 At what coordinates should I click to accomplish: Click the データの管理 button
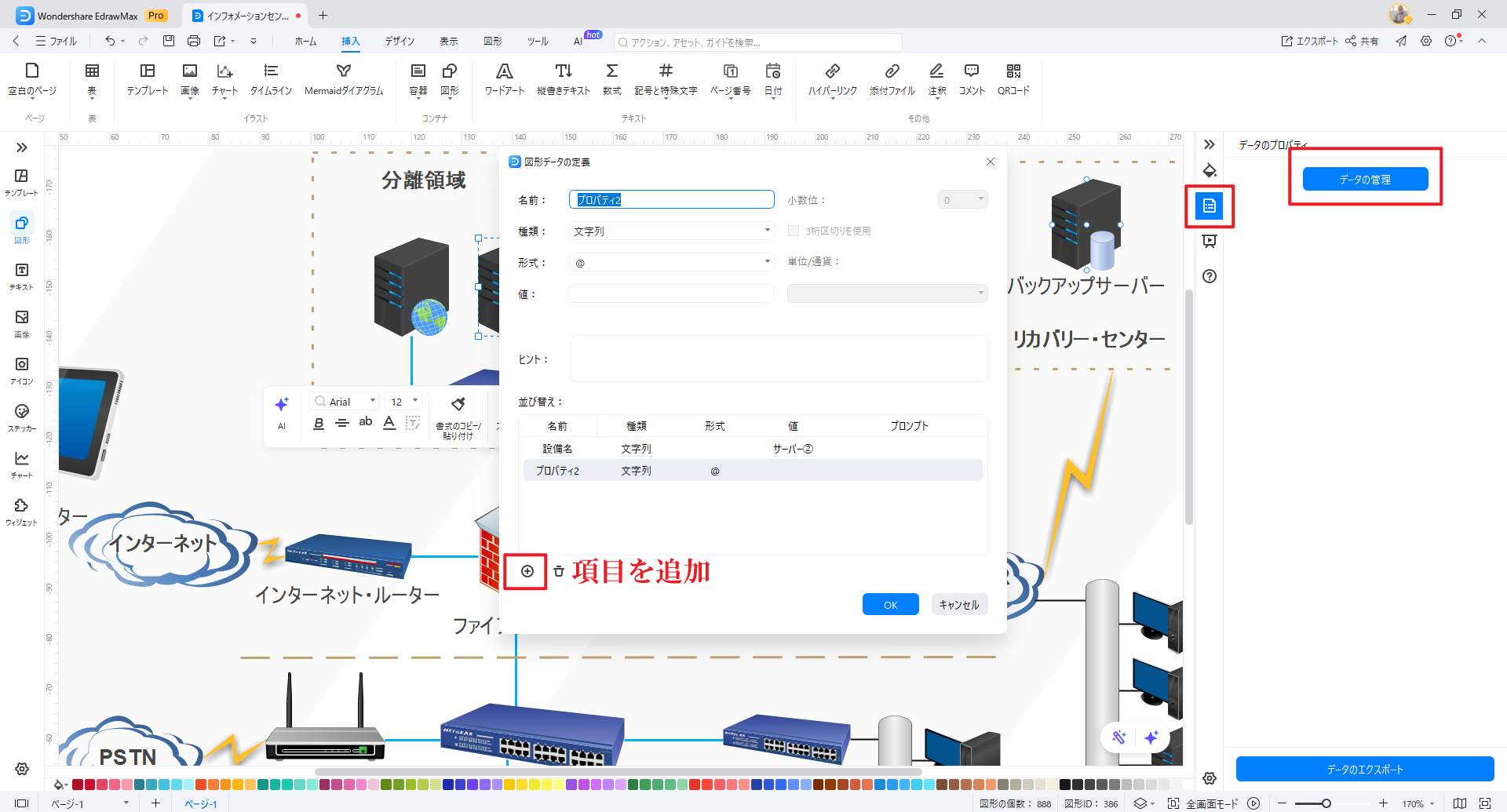click(1365, 180)
